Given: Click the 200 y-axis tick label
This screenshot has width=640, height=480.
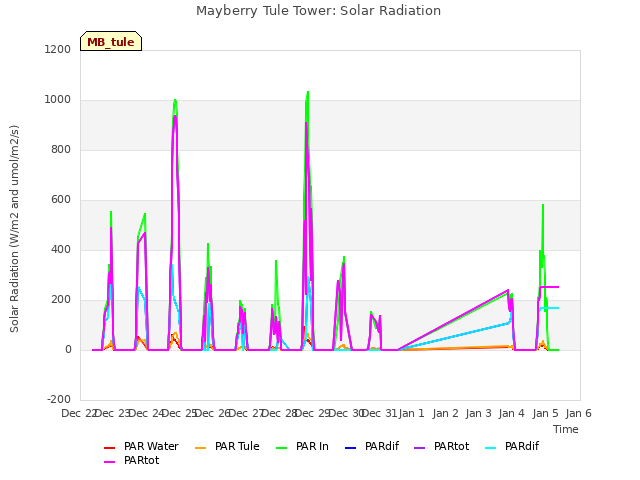Looking at the screenshot, I should point(61,300).
